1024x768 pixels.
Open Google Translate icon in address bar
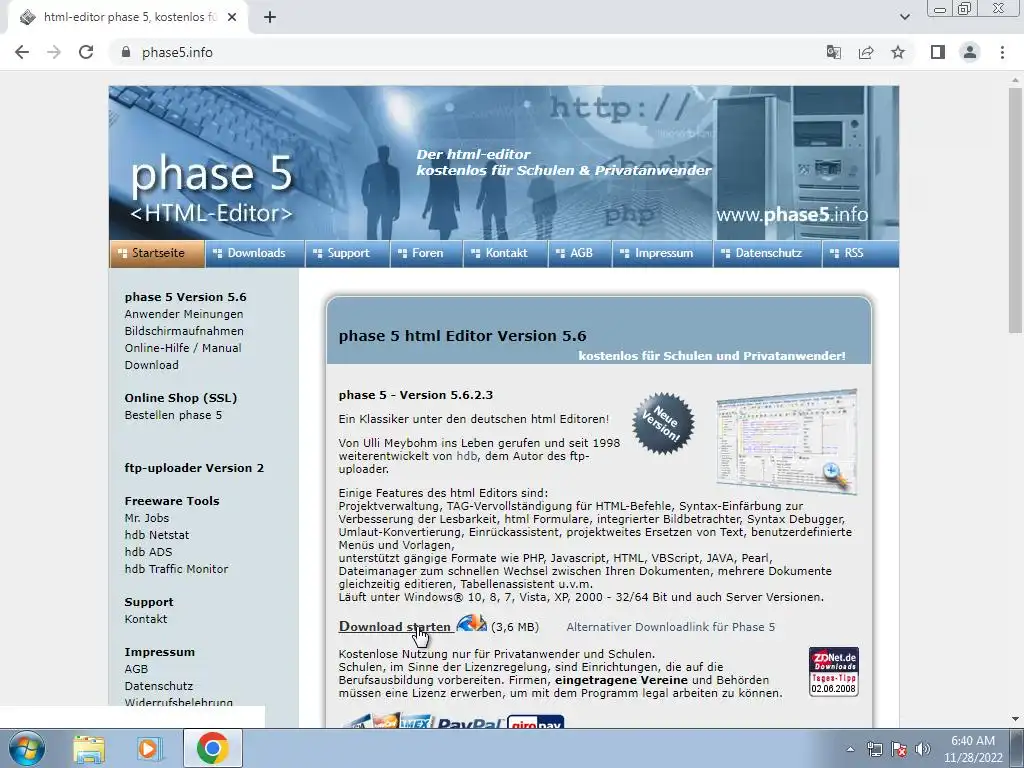833,52
